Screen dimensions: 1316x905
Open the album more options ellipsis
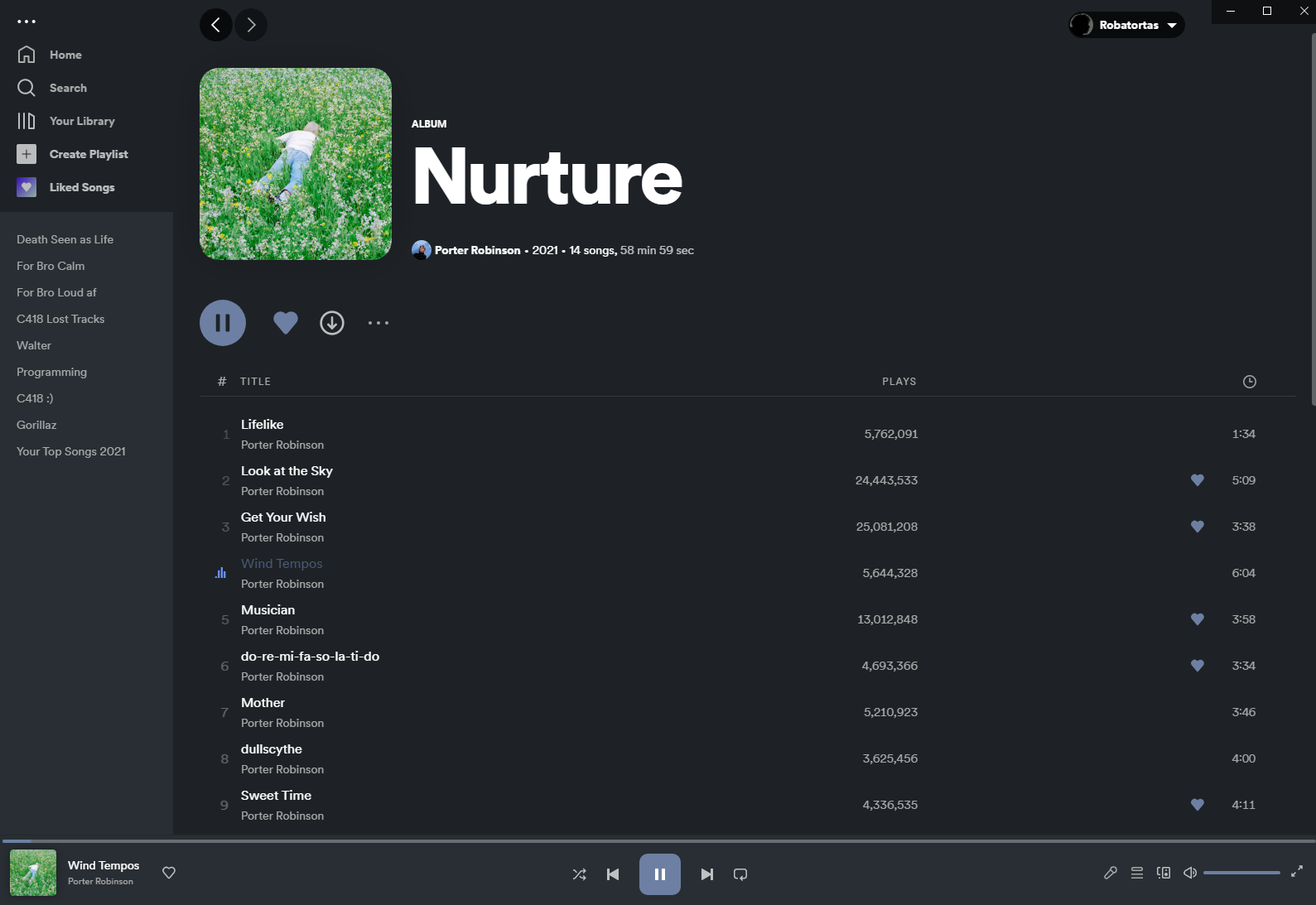[x=378, y=323]
